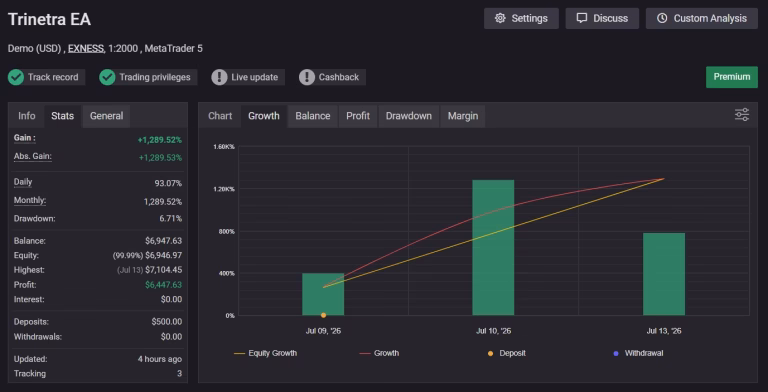Click Track record green checkmark icon
768x392 pixels.
tap(16, 77)
